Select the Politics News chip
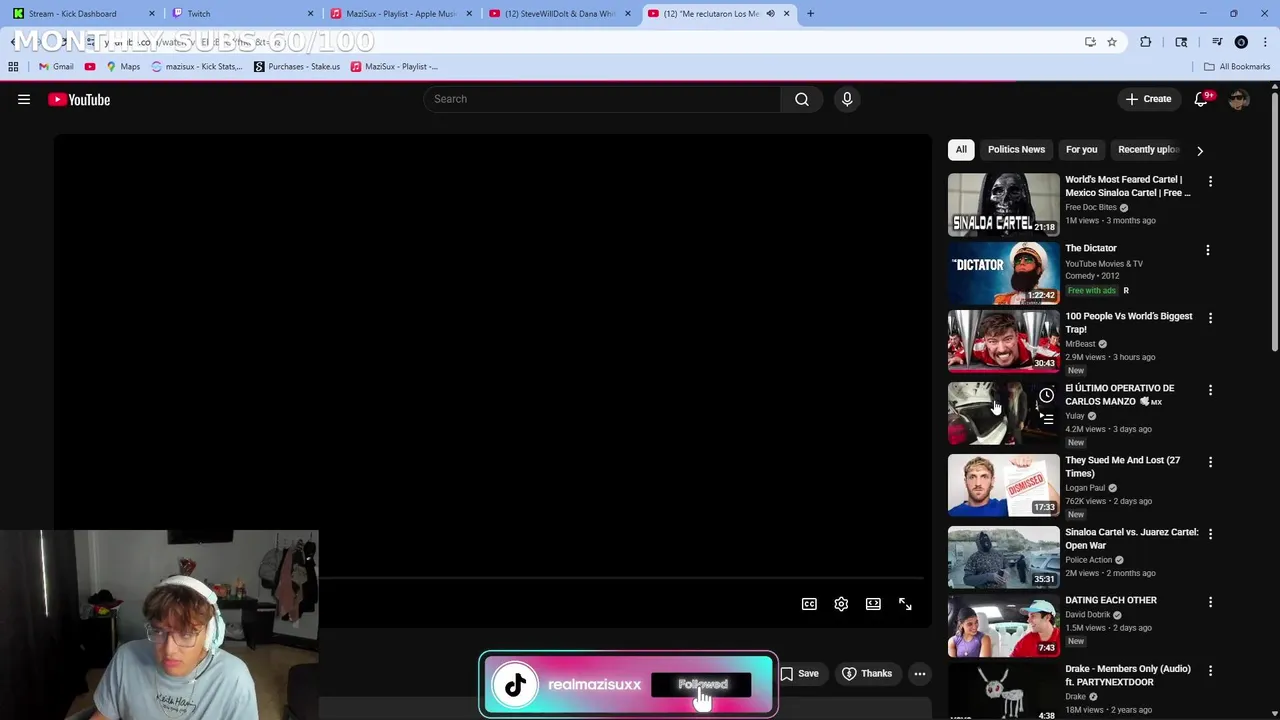Image resolution: width=1280 pixels, height=720 pixels. (x=1016, y=149)
